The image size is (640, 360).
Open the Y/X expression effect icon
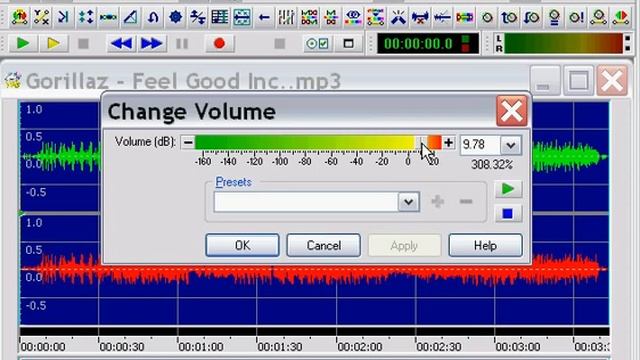click(41, 17)
